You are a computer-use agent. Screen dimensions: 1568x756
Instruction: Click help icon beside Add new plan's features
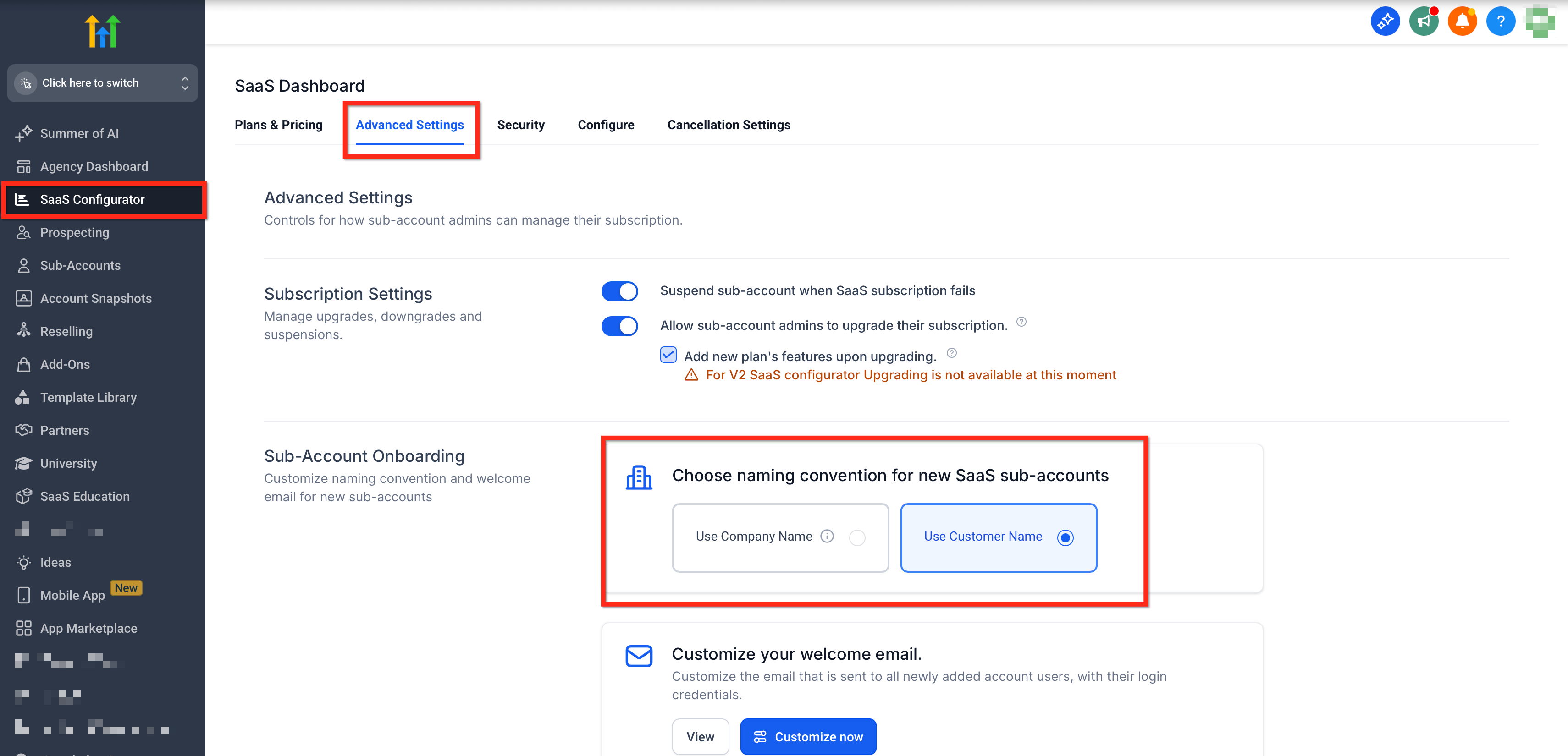[951, 353]
